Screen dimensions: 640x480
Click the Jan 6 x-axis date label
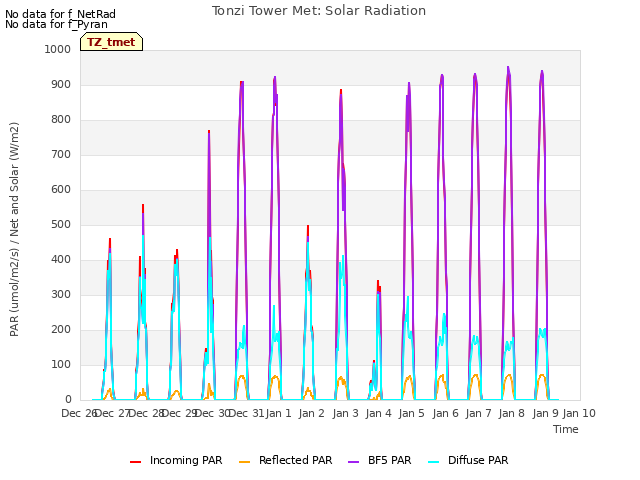coord(445,413)
